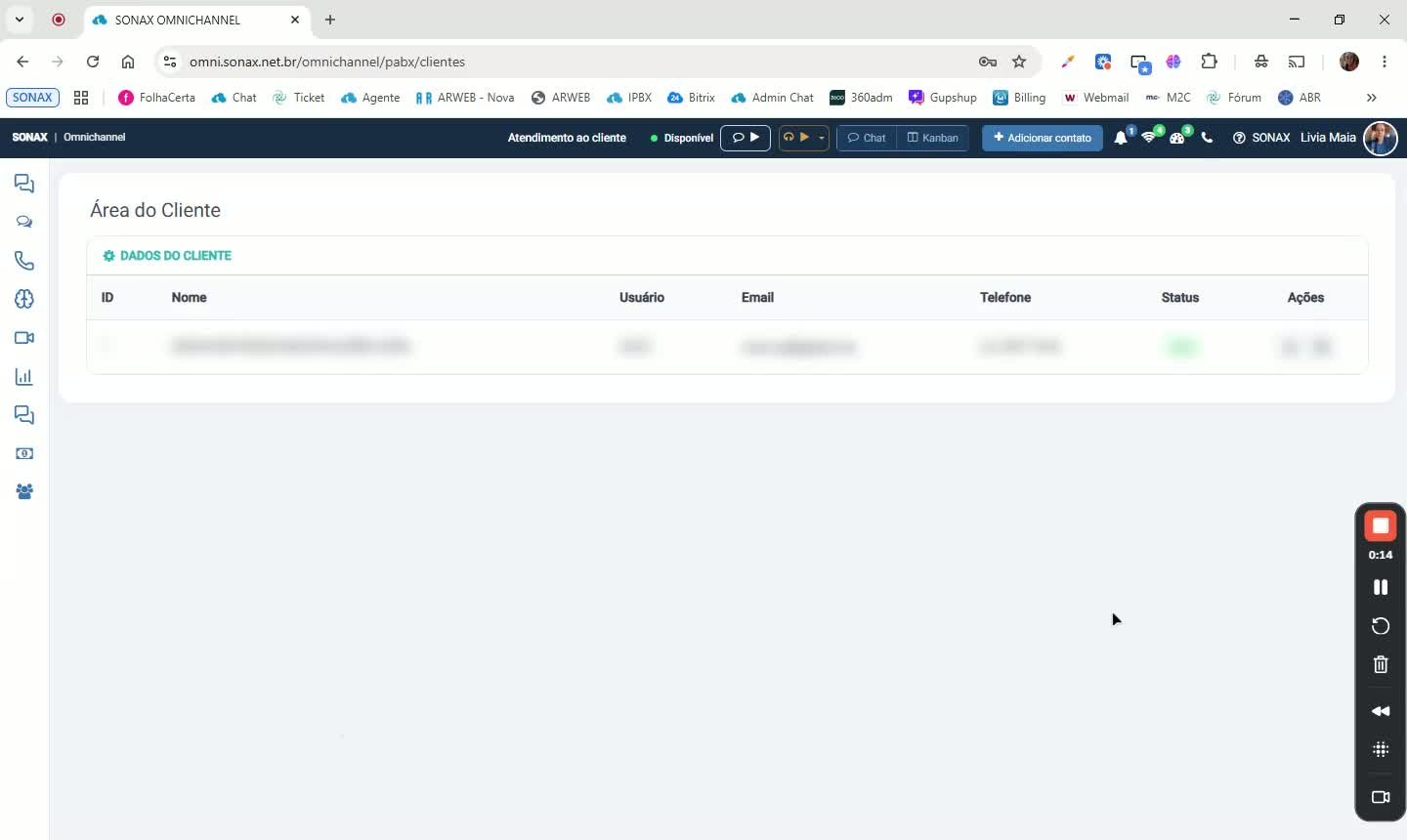Click the wifi status icon in header
The height and width of the screenshot is (840, 1407).
(1149, 138)
